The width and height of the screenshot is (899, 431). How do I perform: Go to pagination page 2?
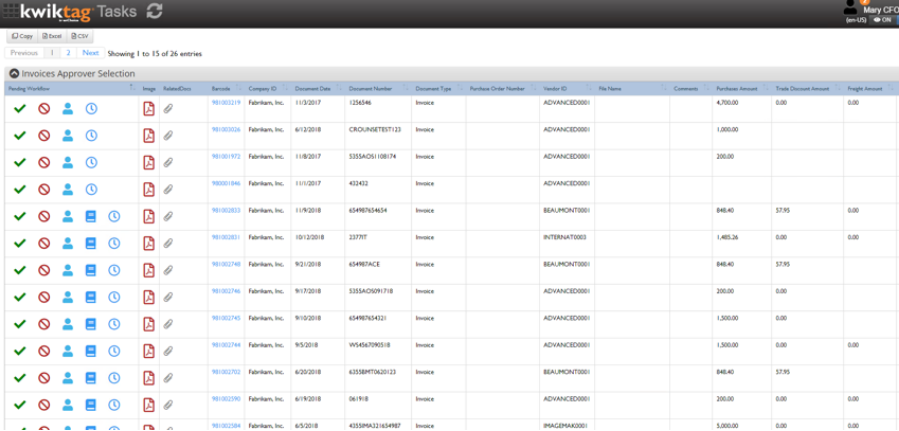(x=68, y=53)
